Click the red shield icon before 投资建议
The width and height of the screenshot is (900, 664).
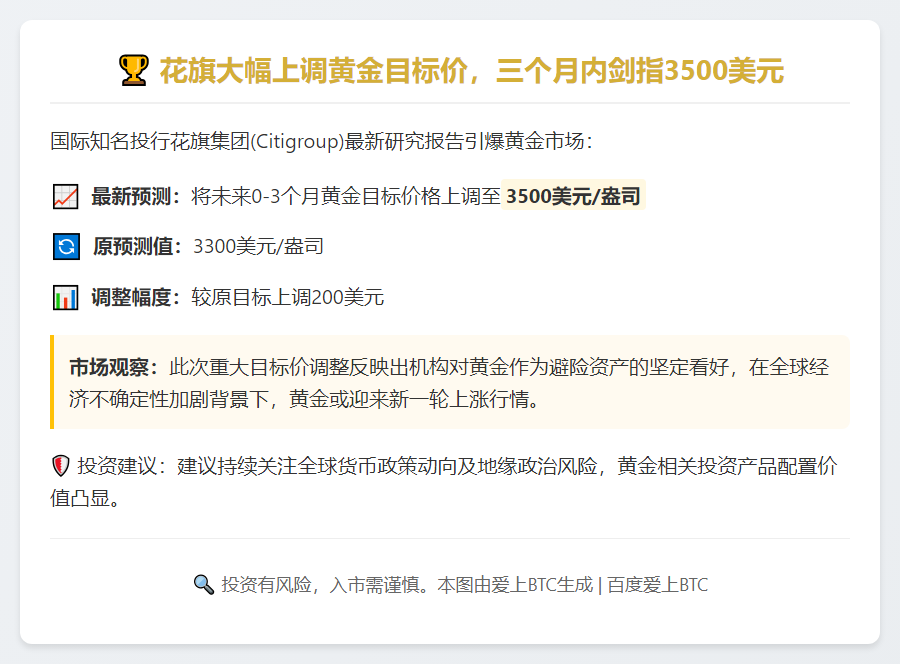point(61,465)
